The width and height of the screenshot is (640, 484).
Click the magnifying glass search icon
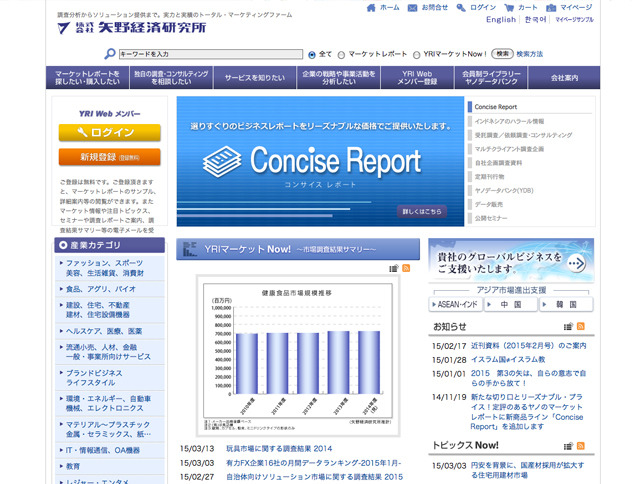pos(109,53)
